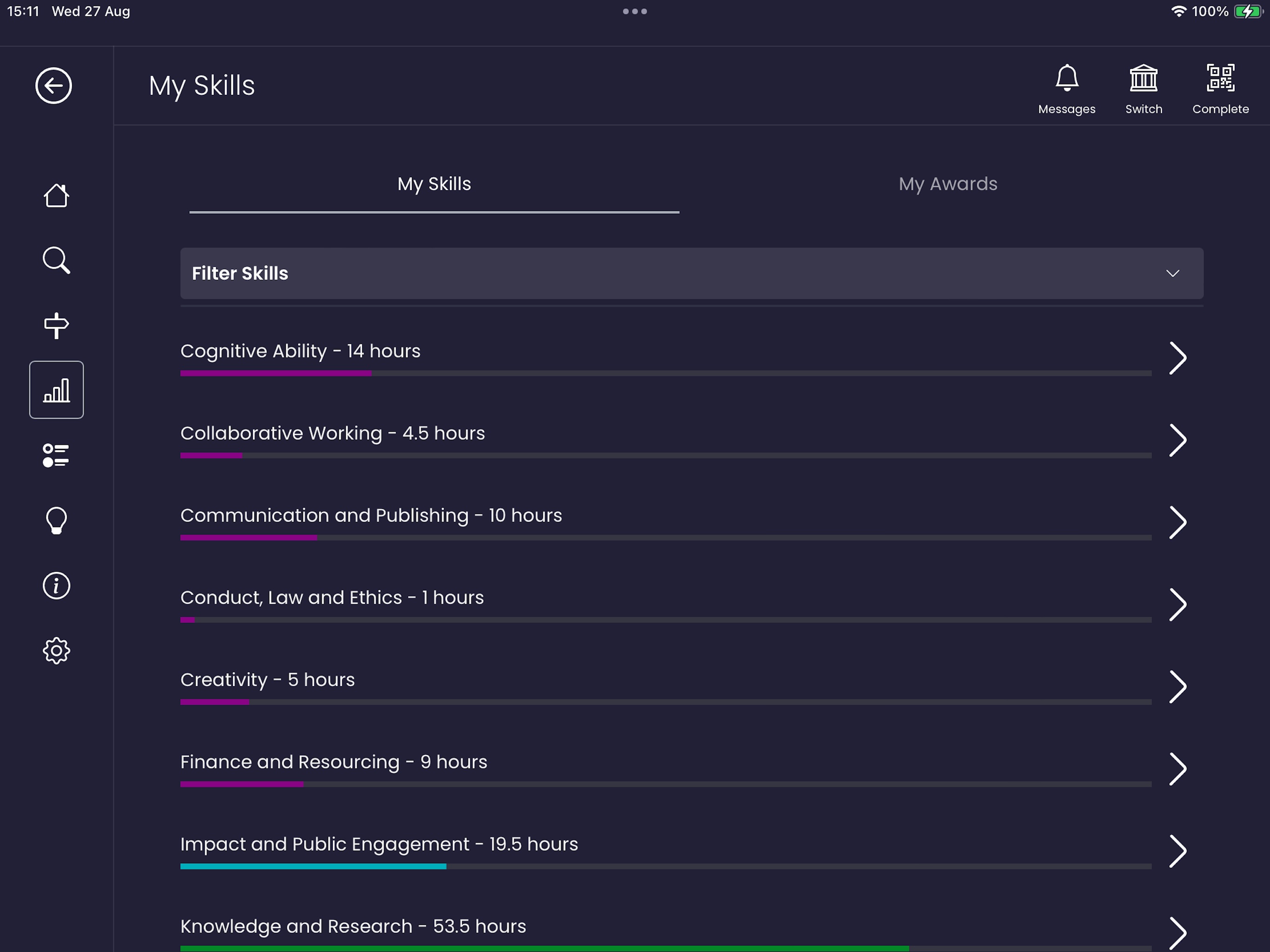1270x952 pixels.
Task: Open Creativity chevron arrow
Action: click(x=1178, y=687)
